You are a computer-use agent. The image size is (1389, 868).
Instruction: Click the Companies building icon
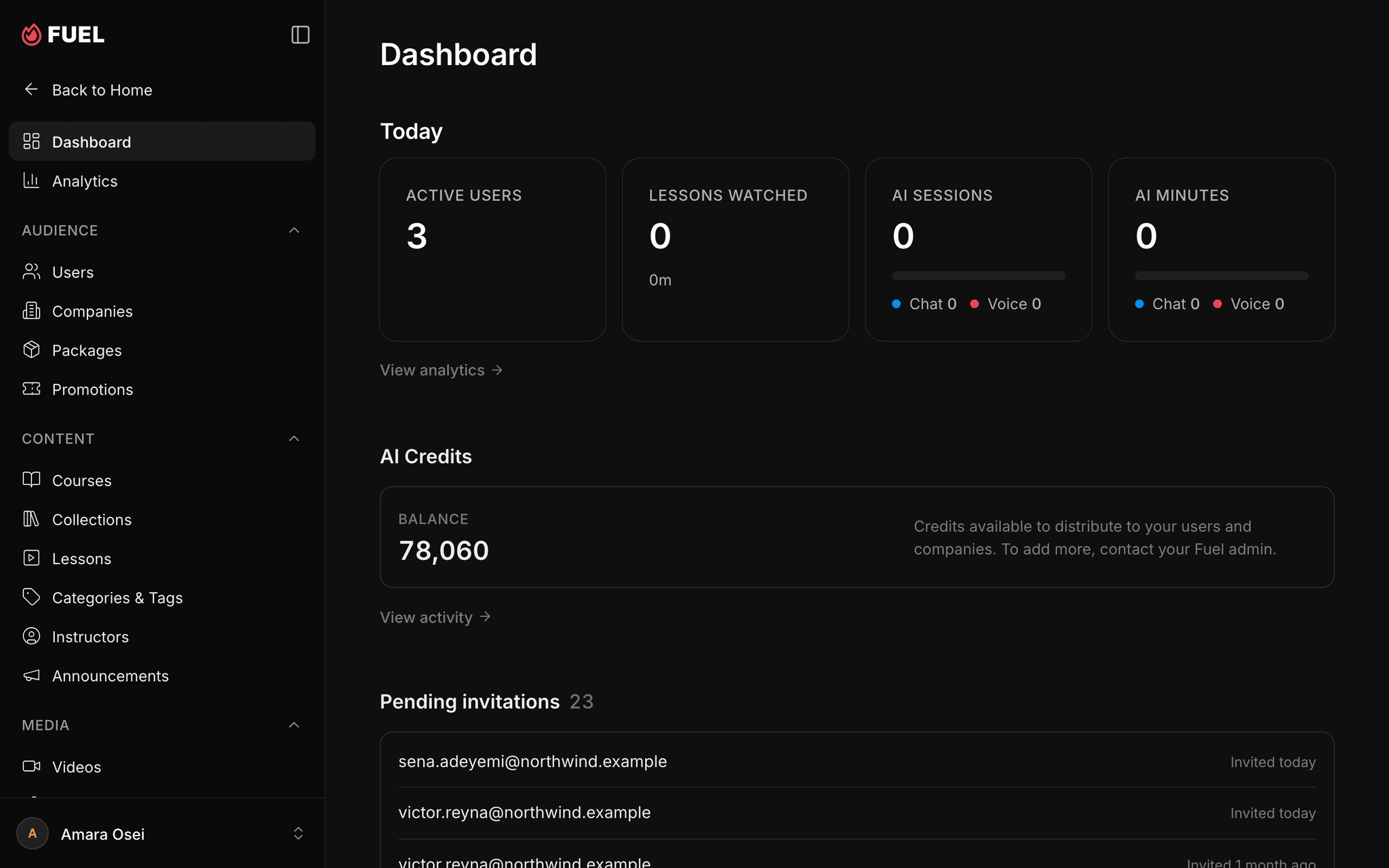pos(31,311)
